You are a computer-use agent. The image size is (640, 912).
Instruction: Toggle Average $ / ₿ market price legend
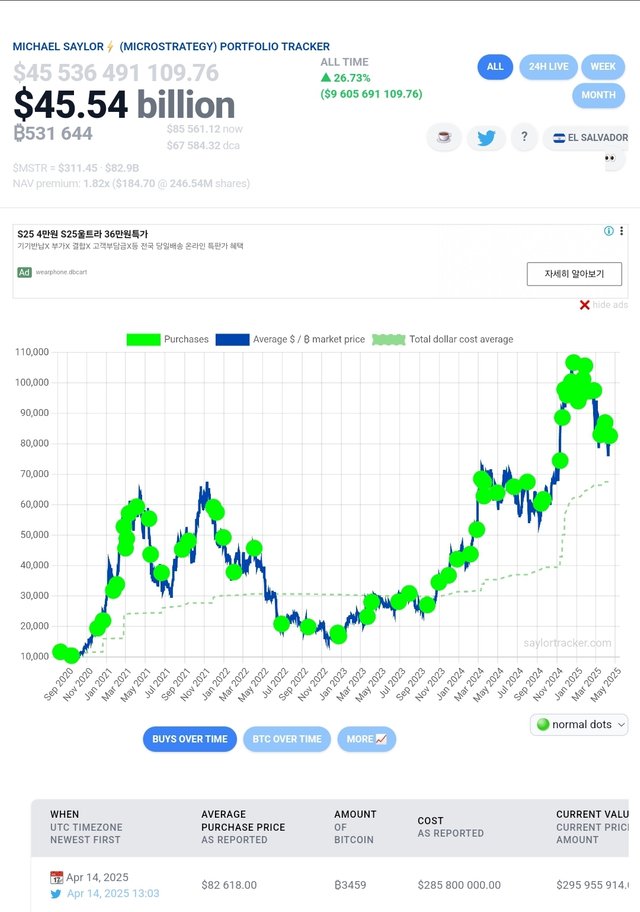click(290, 339)
